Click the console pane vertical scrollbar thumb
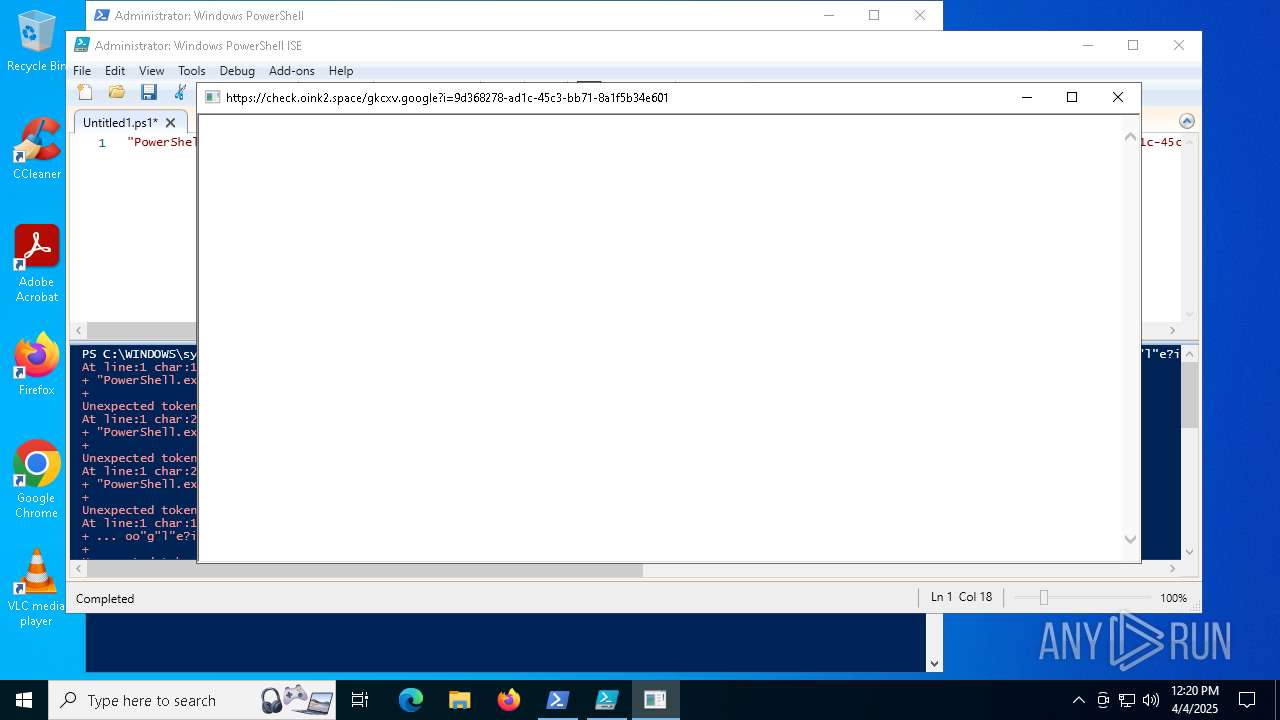The width and height of the screenshot is (1280, 720). [1190, 395]
